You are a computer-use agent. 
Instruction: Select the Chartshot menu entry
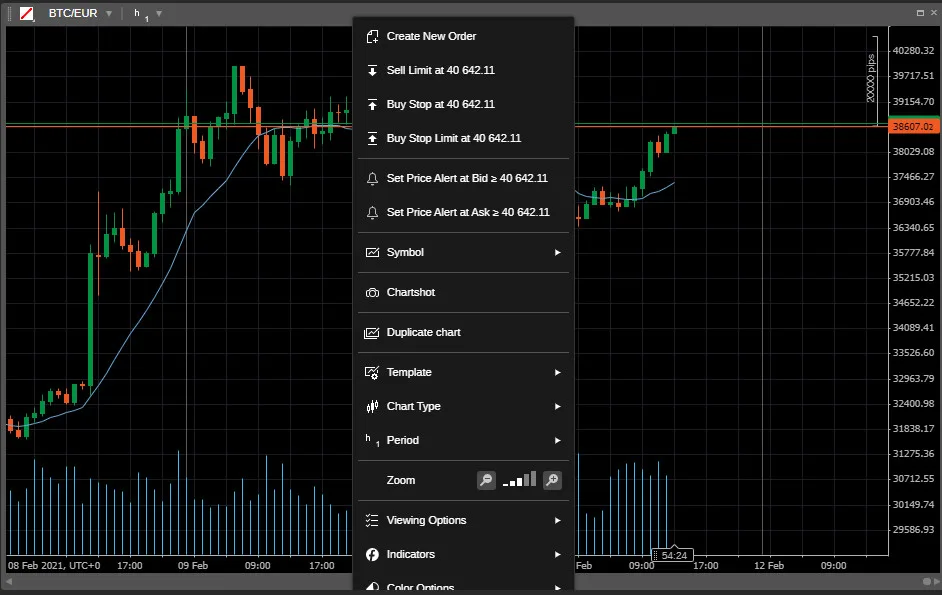click(x=463, y=293)
